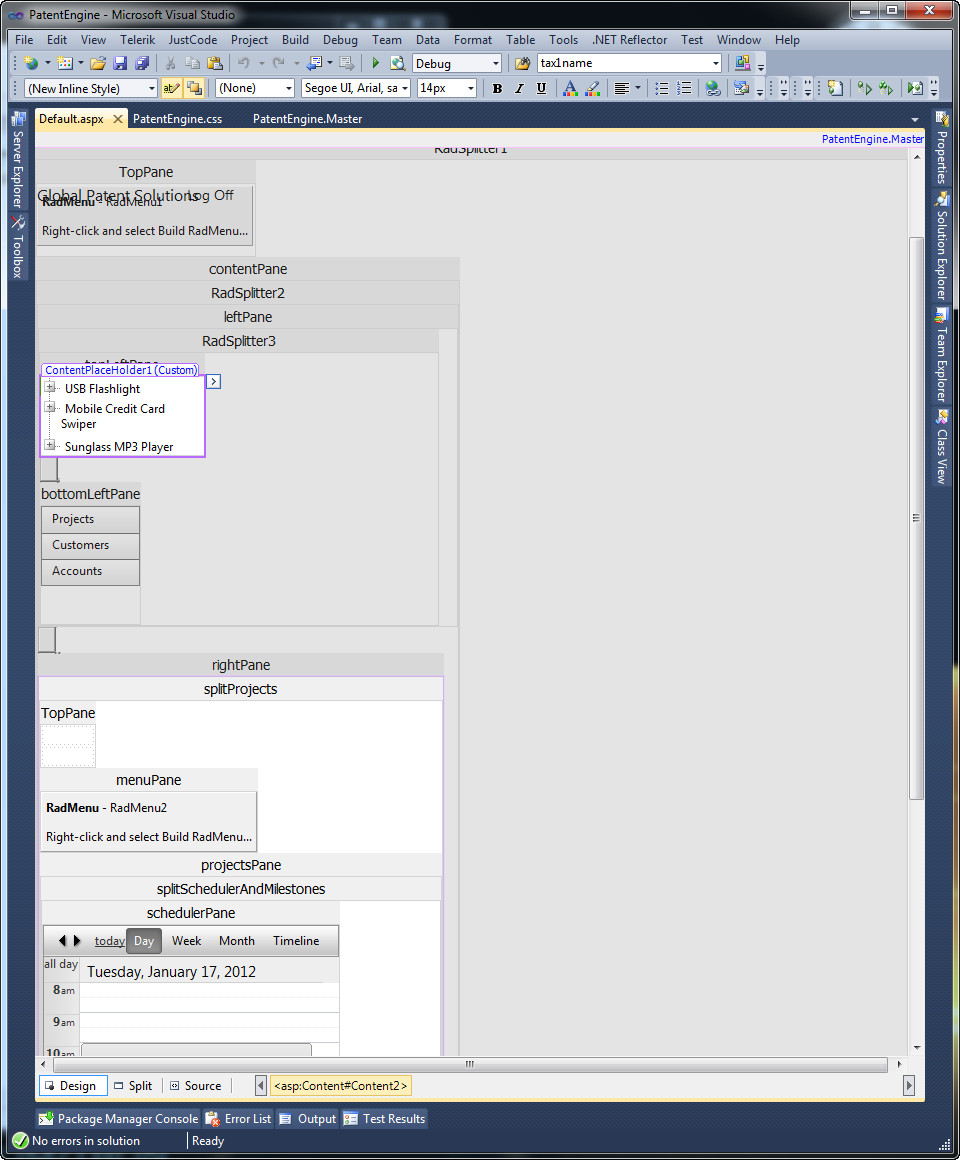Toggle Italic formatting
Viewport: 960px width, 1160px height.
click(x=519, y=89)
